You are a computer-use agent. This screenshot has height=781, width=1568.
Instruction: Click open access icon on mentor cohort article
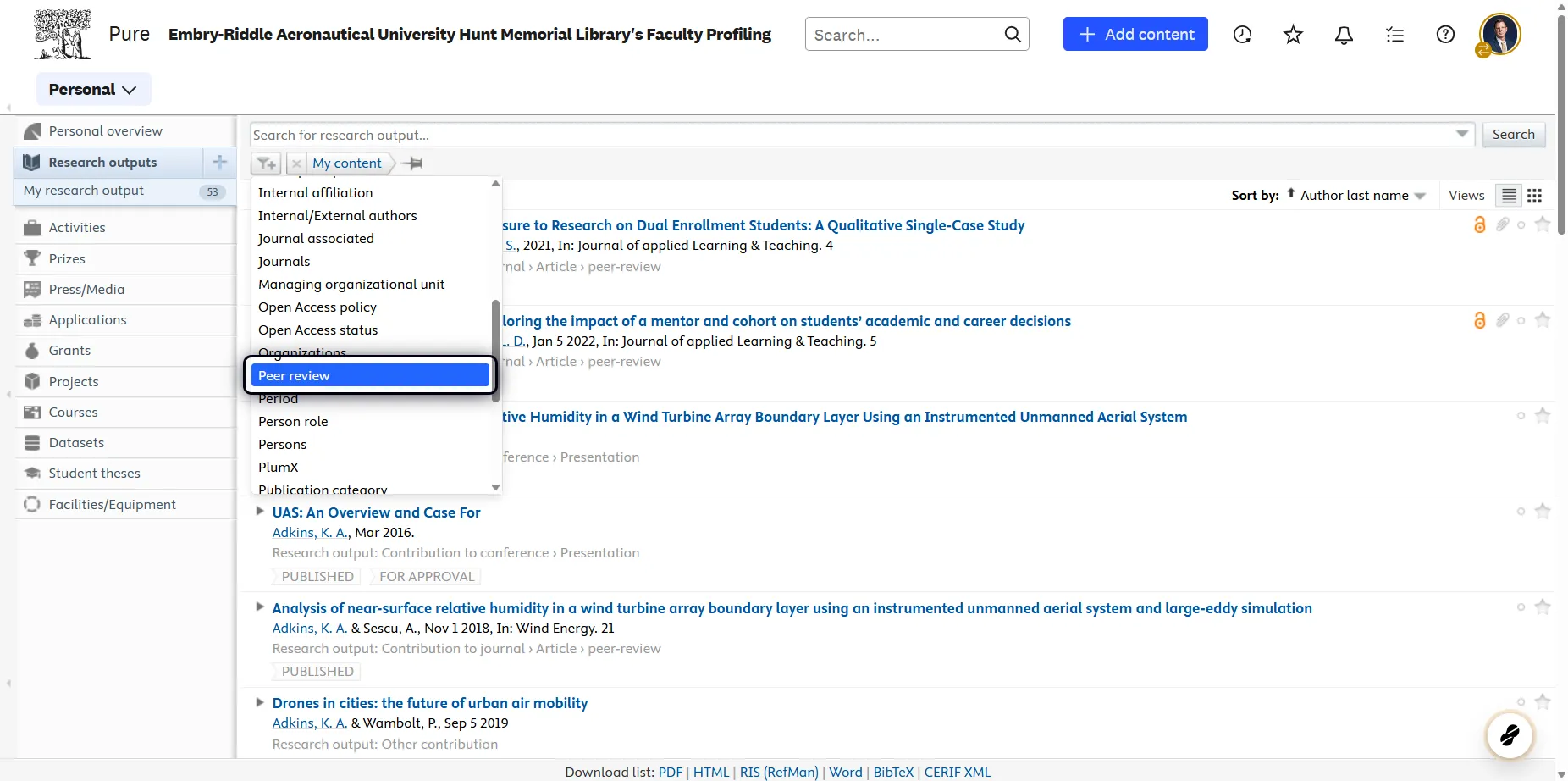[1480, 320]
